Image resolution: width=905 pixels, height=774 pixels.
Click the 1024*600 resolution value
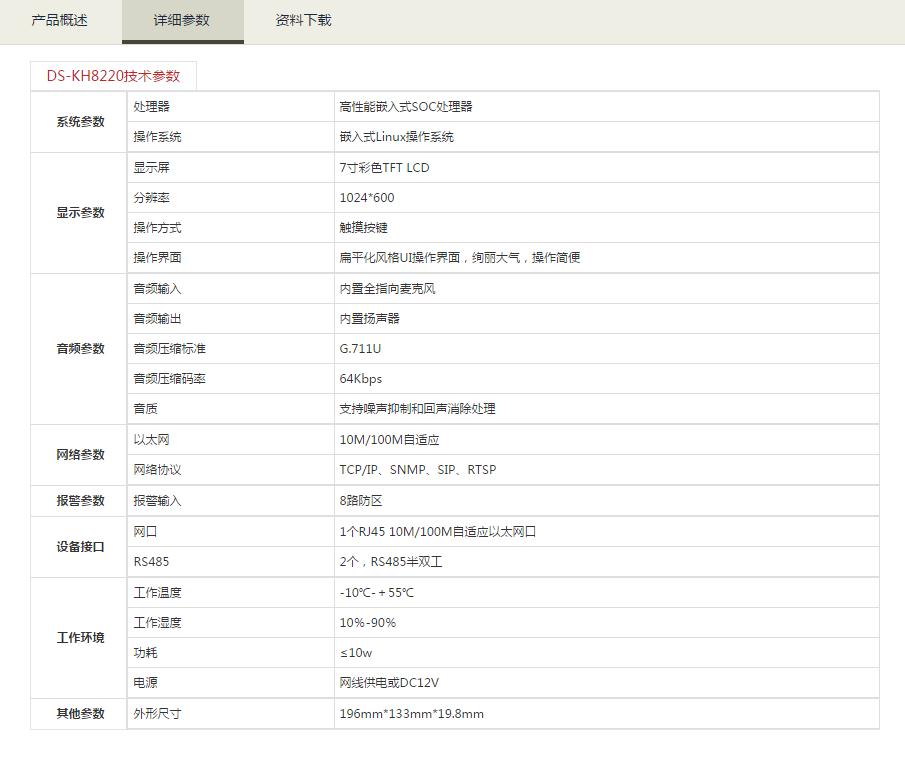(367, 198)
